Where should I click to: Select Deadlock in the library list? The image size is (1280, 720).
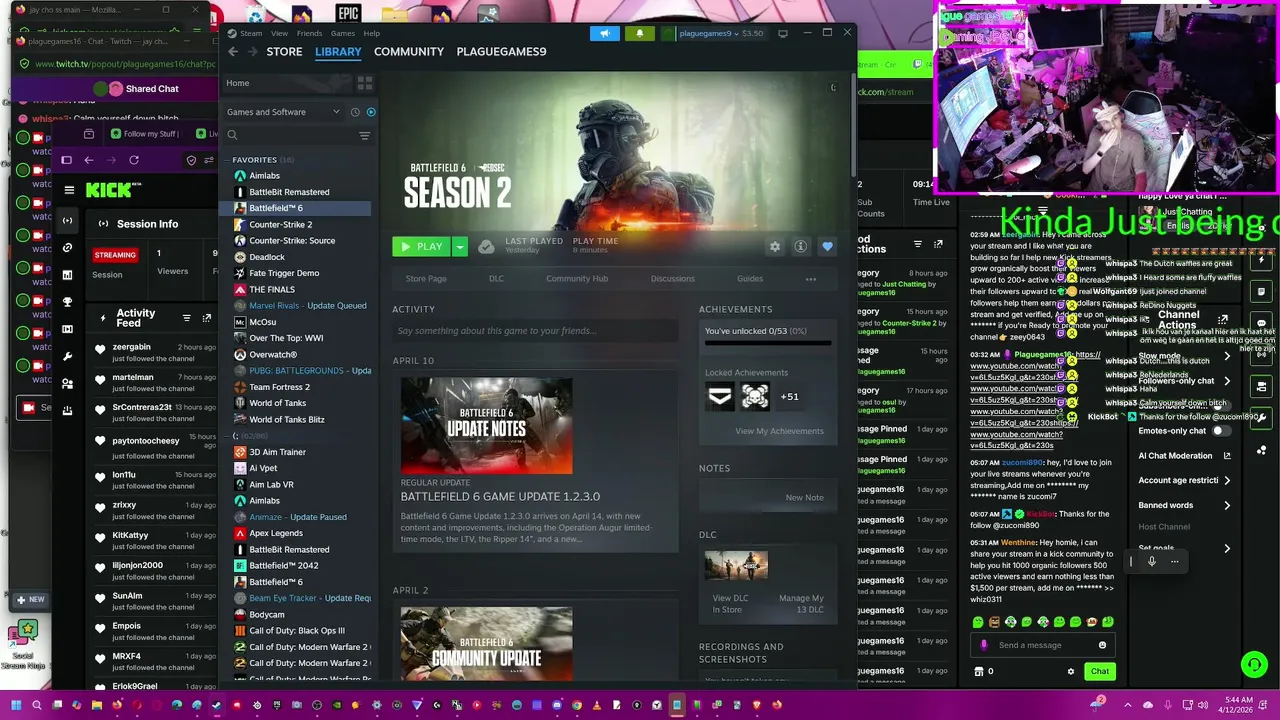click(267, 257)
